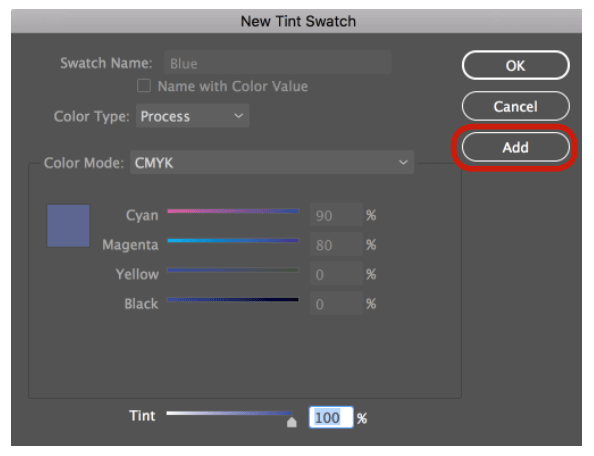Click the Cyan slider track
The width and height of the screenshot is (594, 456).
(233, 211)
